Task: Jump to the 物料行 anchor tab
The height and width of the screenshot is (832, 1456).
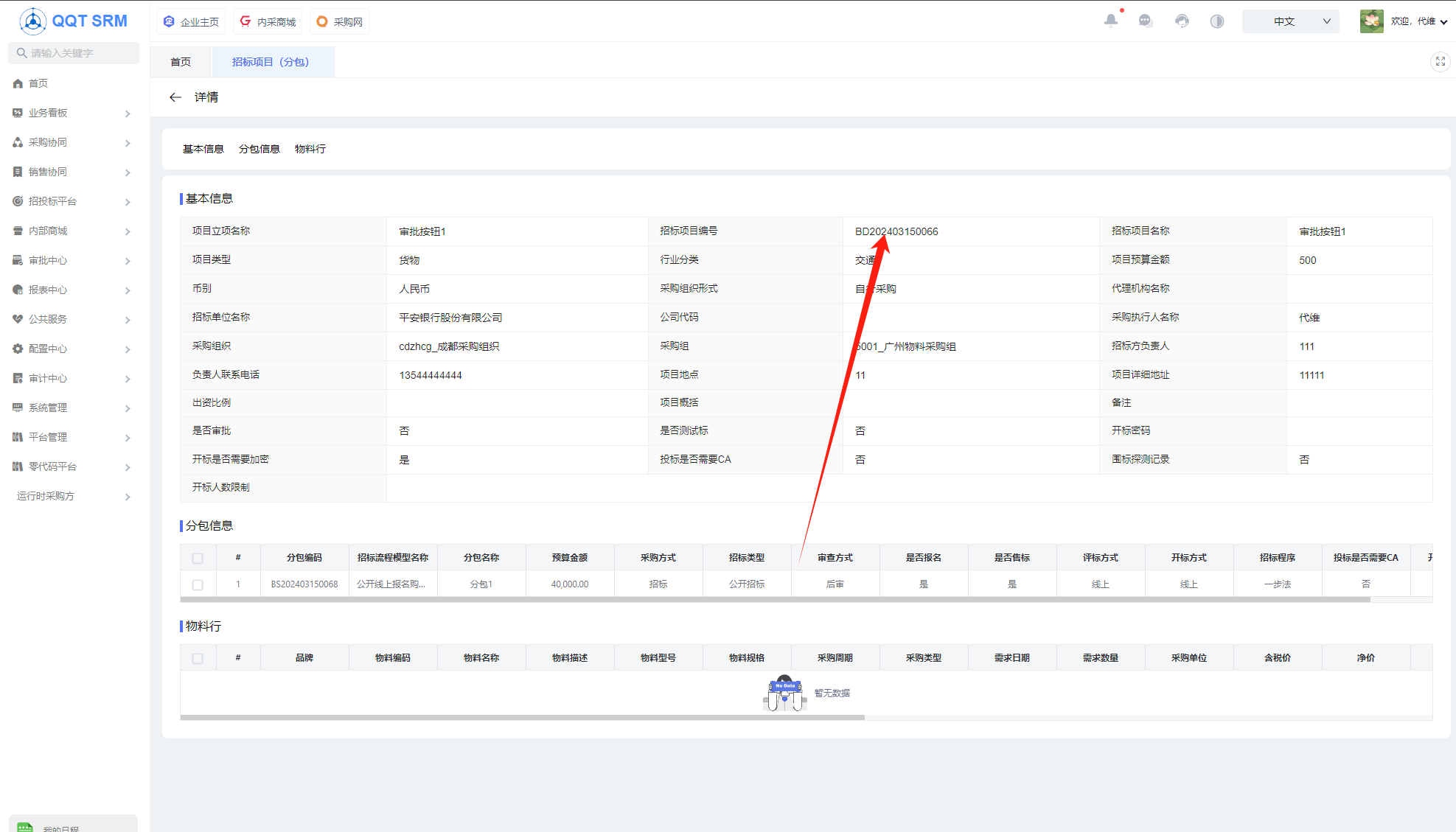Action: point(310,149)
